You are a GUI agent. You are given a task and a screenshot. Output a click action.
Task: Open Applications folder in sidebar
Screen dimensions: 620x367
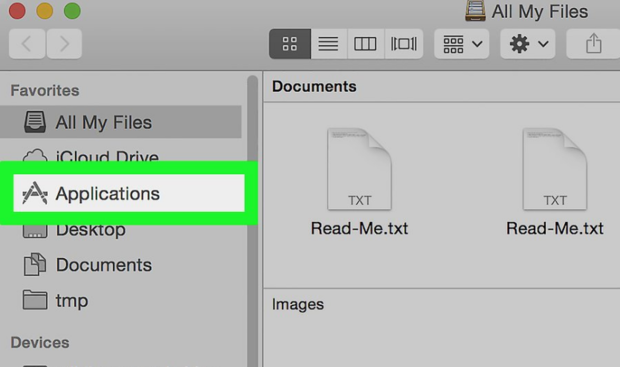tap(129, 193)
